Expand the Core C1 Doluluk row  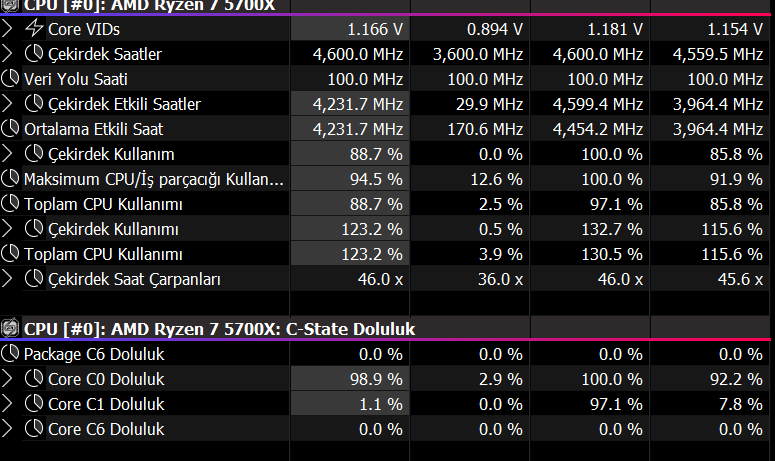tap(7, 404)
